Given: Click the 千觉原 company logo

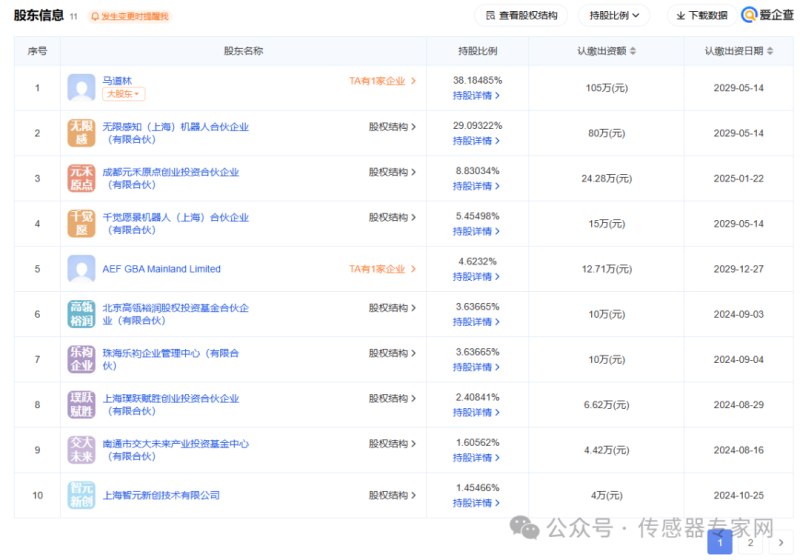Looking at the screenshot, I should coord(81,223).
